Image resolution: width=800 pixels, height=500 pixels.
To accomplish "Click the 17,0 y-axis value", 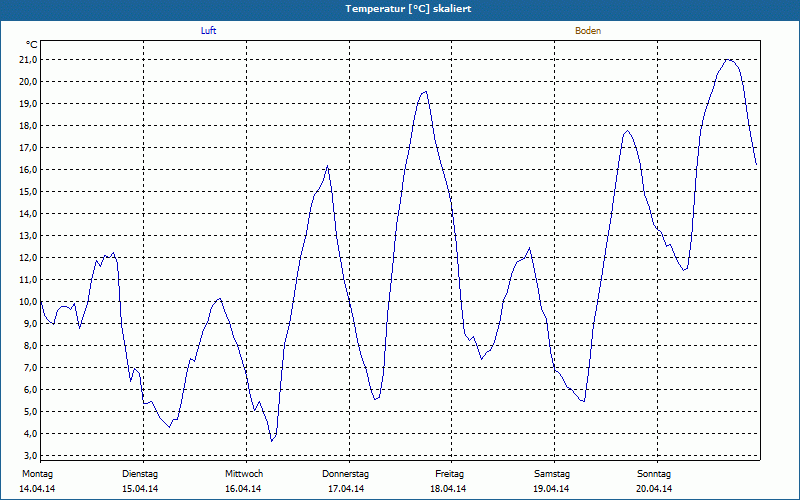I will [29, 147].
